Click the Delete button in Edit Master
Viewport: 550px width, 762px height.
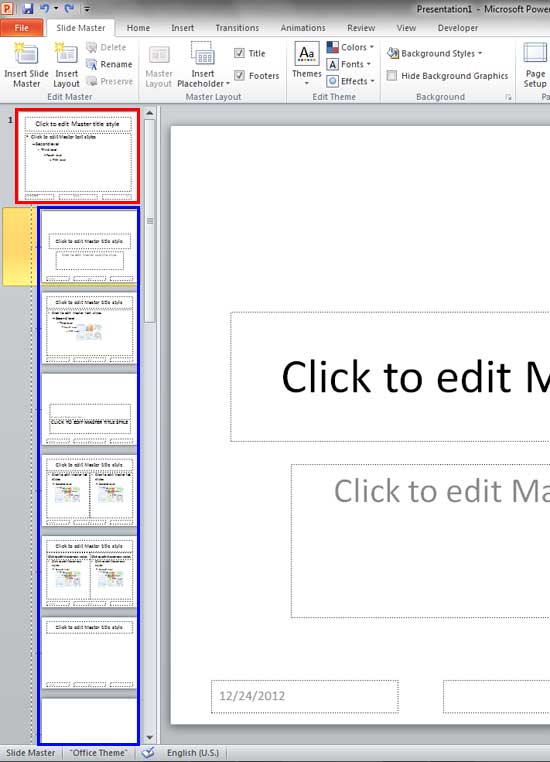(x=106, y=47)
